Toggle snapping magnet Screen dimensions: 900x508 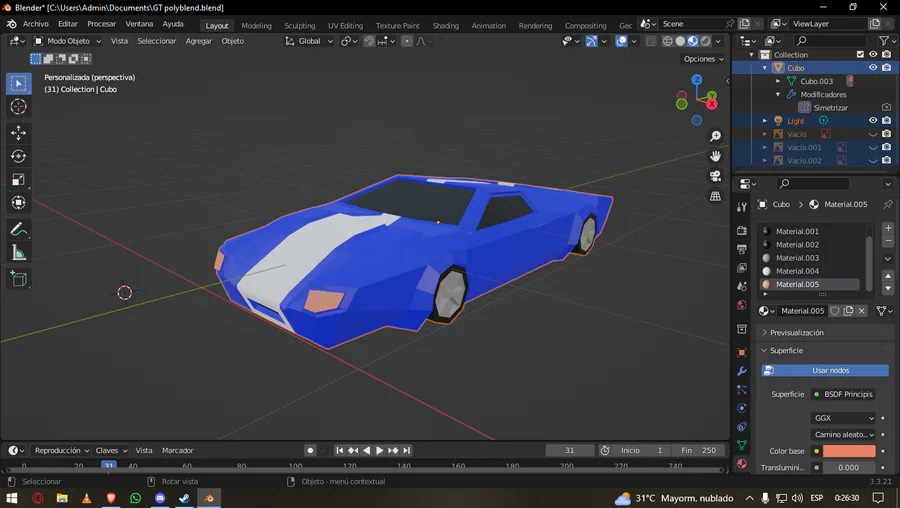pyautogui.click(x=369, y=41)
